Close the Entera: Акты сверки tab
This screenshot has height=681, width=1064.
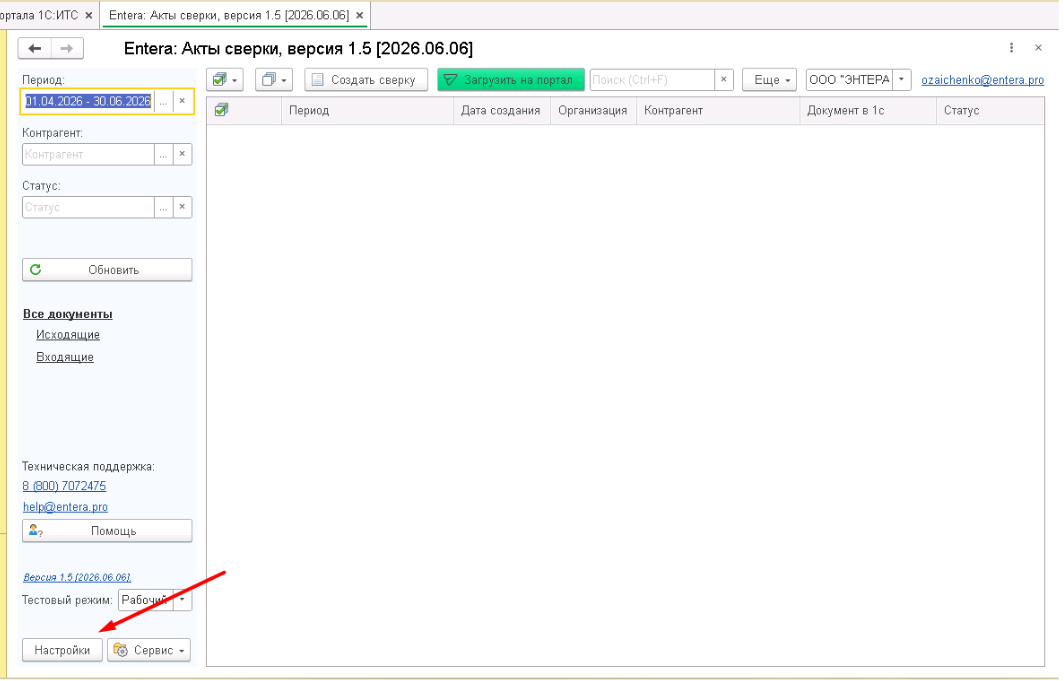coord(360,15)
